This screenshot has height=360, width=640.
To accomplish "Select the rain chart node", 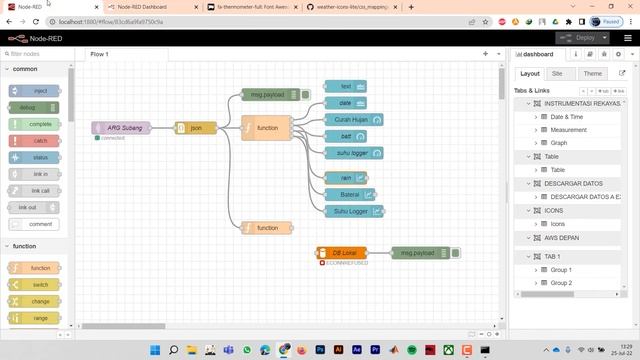I will tap(346, 178).
